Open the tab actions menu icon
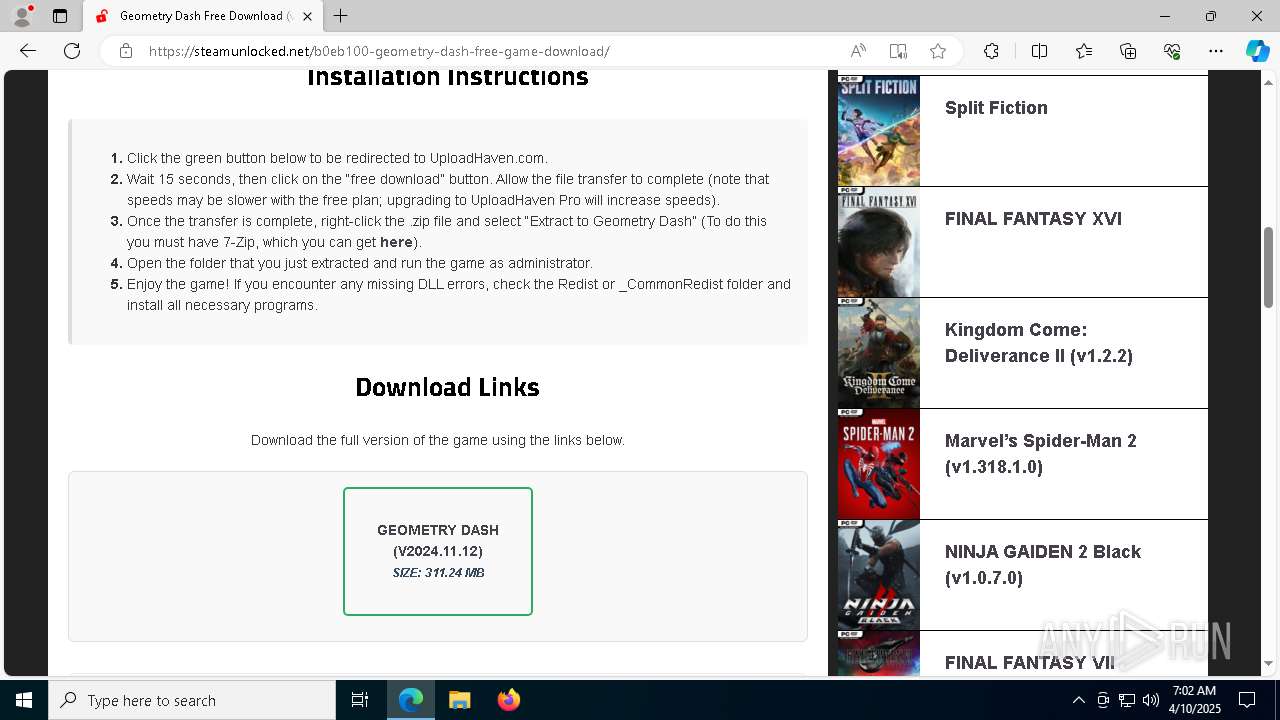 tap(60, 16)
